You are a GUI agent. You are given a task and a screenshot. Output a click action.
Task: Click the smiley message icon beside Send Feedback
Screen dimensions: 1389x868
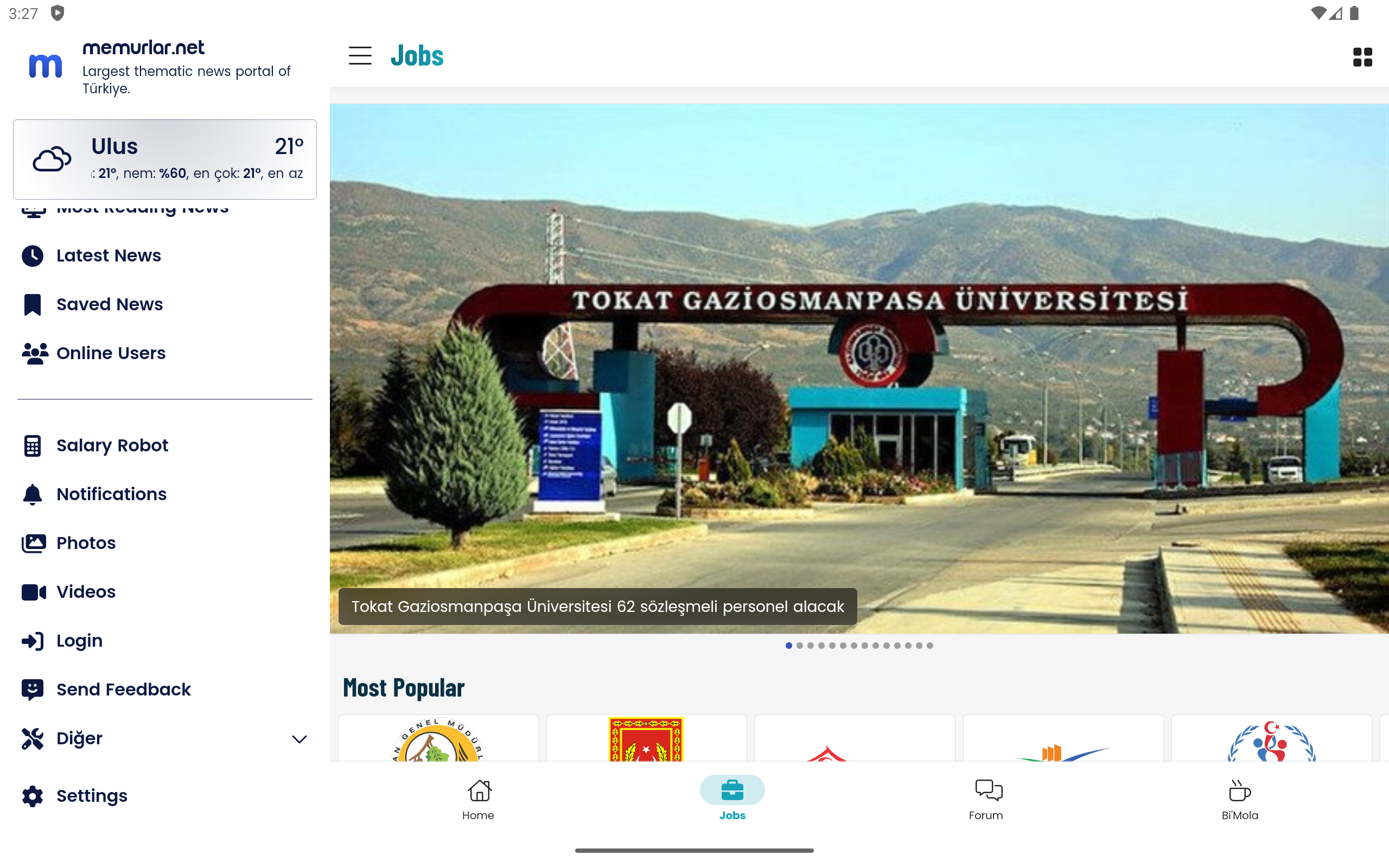(x=33, y=690)
